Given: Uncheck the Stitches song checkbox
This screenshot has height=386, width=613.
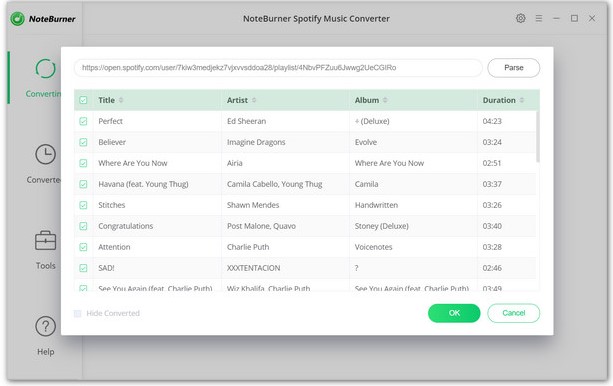Looking at the screenshot, I should tap(83, 205).
